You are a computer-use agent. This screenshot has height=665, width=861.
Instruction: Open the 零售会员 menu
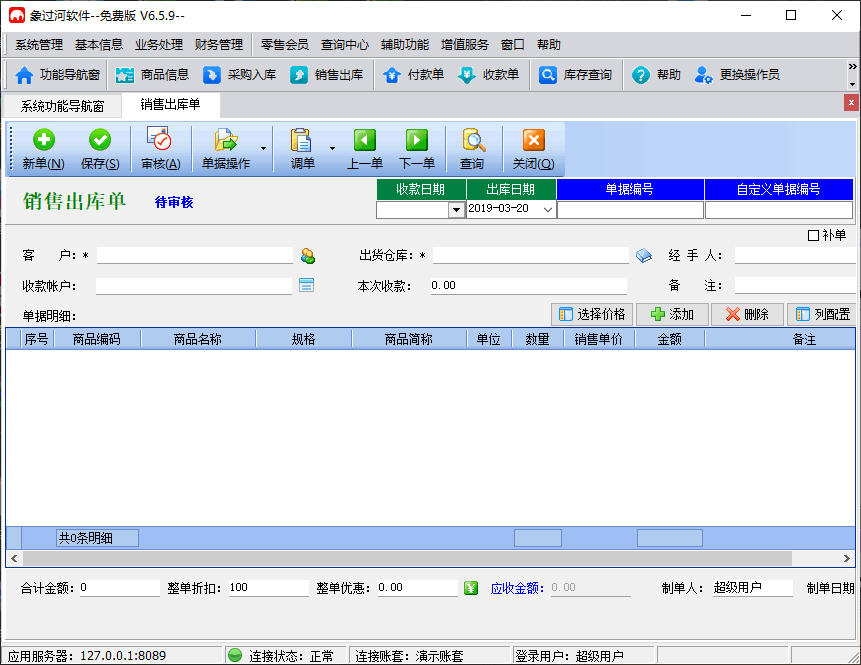click(x=284, y=45)
